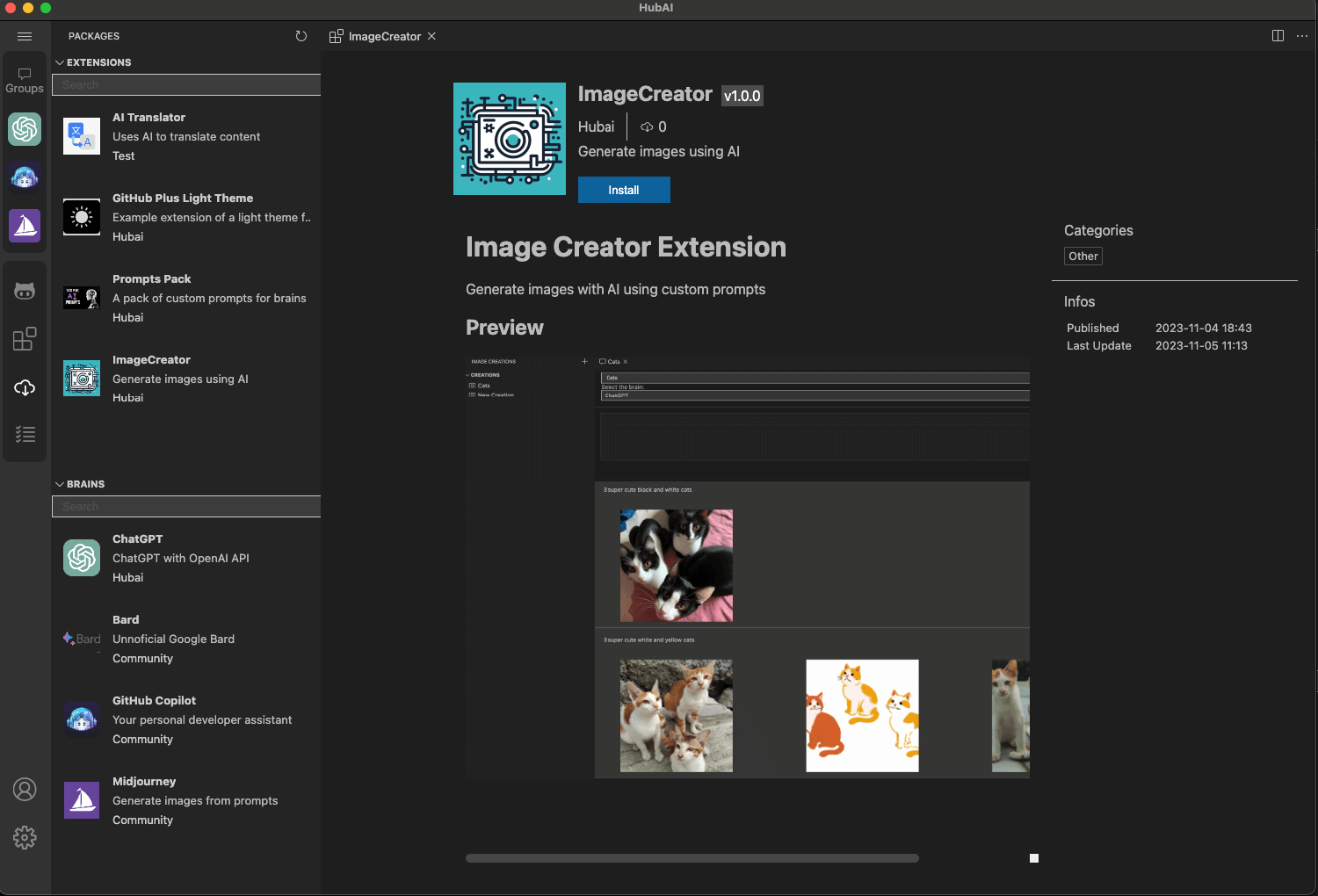
Task: Open Prompts Pack extension details
Action: [x=186, y=298]
